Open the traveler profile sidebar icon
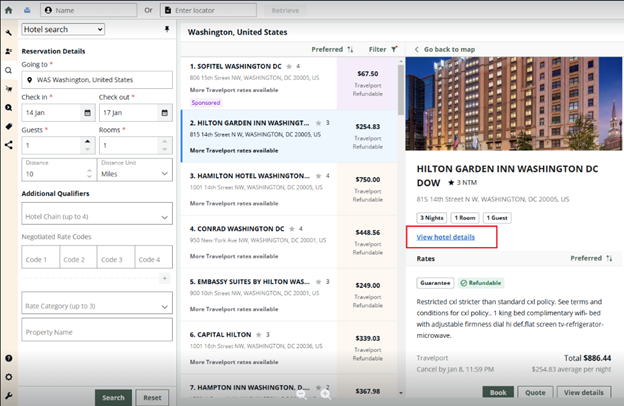The width and height of the screenshot is (624, 406). pos(8,51)
